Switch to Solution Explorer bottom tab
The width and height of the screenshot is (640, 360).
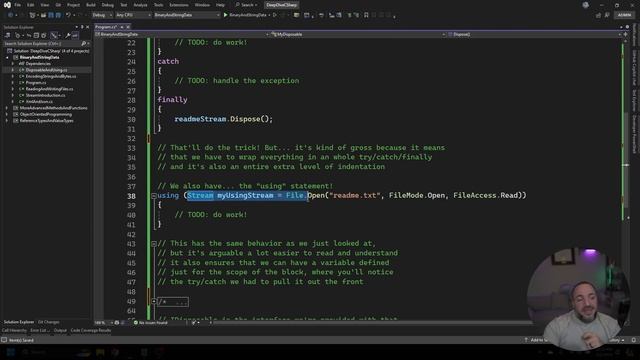(19, 322)
